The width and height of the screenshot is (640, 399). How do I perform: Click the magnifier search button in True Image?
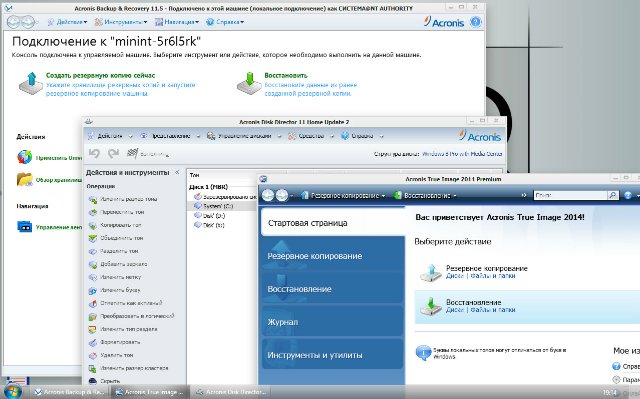tap(613, 195)
